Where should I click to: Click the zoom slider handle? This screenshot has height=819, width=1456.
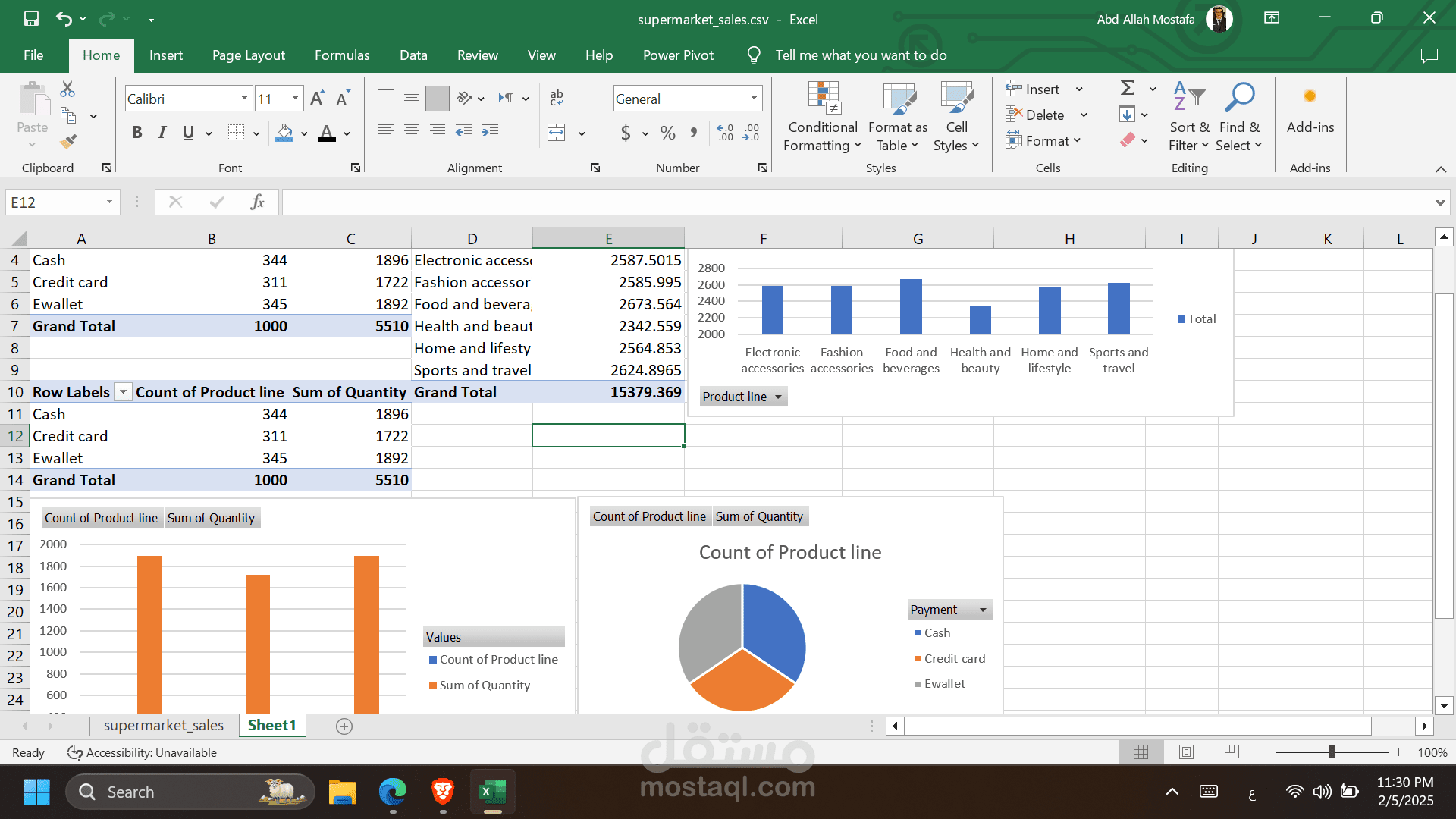coord(1332,752)
